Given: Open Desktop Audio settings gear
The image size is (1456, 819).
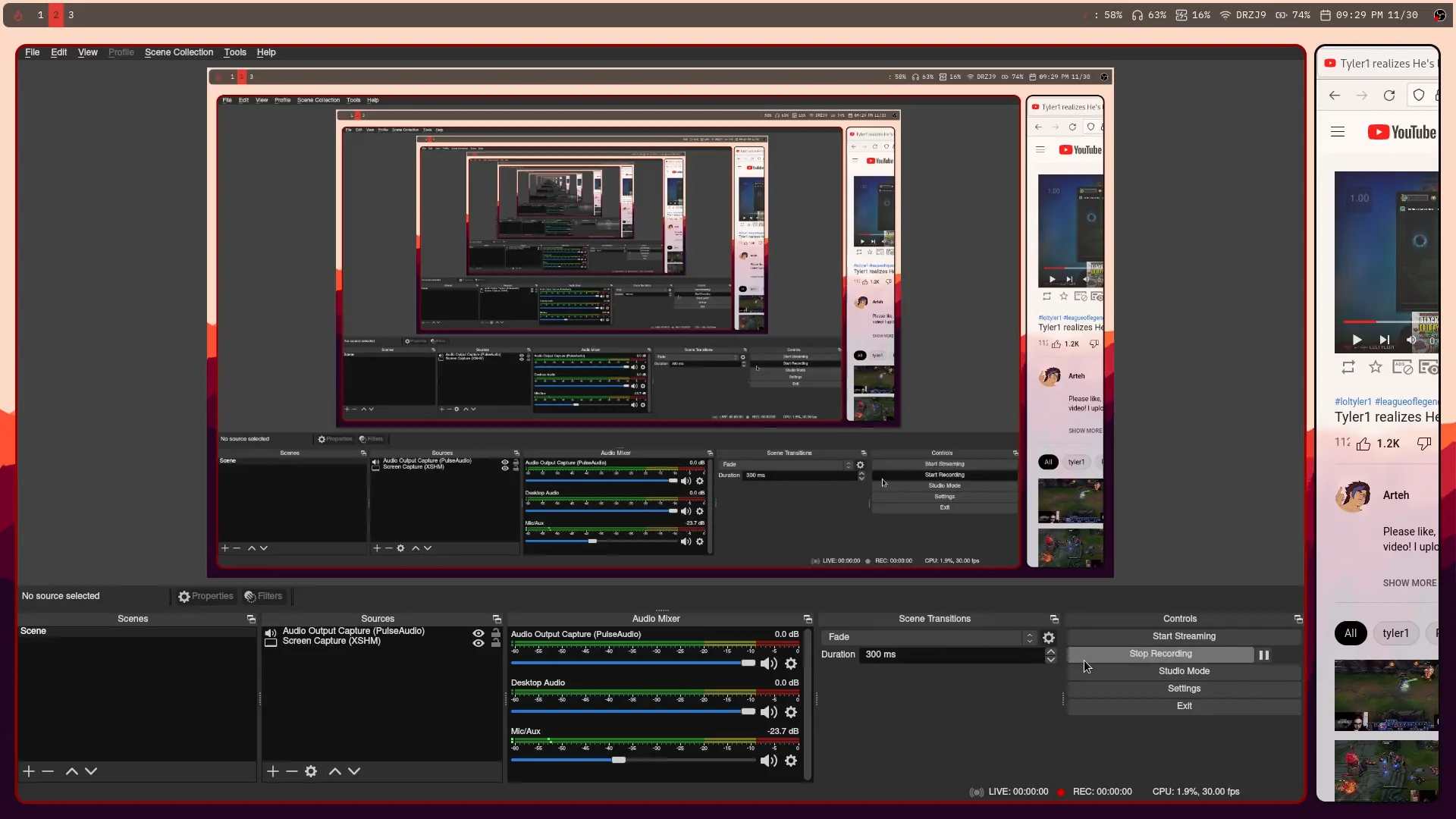Looking at the screenshot, I should (x=791, y=712).
